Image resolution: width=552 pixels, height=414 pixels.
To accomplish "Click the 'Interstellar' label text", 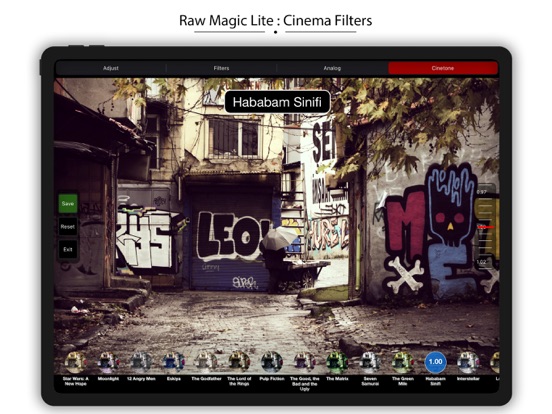I will [468, 379].
